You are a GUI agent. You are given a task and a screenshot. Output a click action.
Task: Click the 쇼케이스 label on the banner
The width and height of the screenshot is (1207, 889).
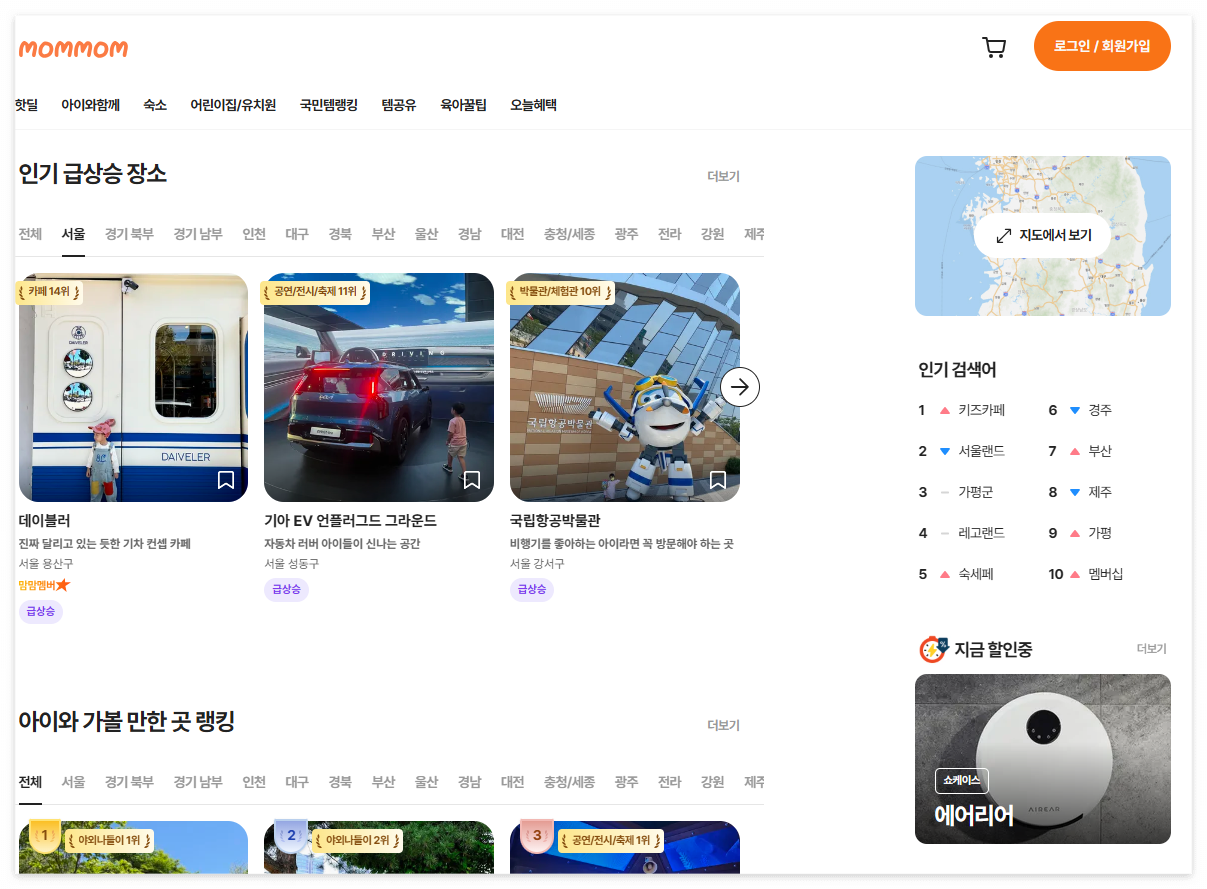pyautogui.click(x=961, y=781)
